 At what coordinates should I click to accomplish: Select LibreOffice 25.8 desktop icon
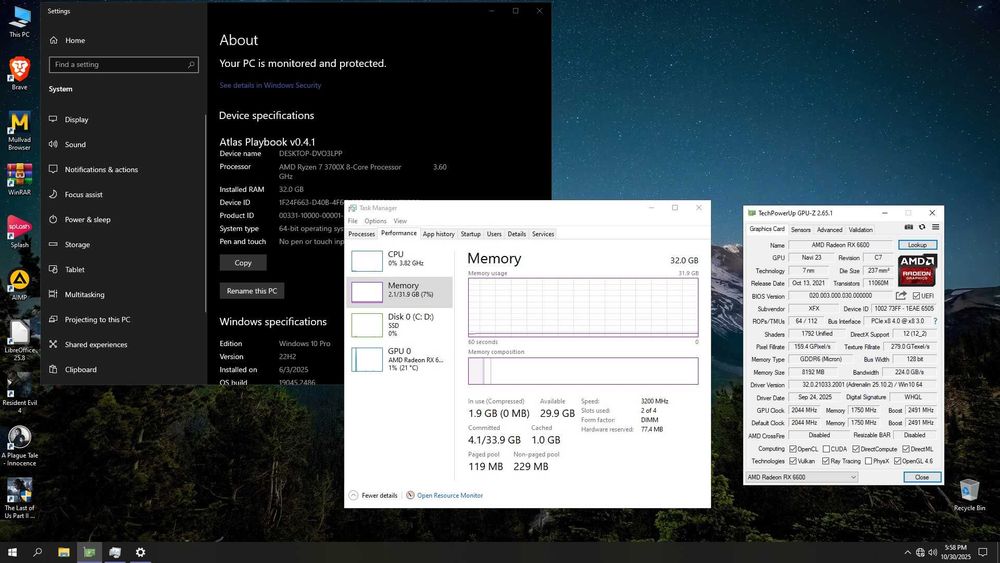tap(19, 340)
